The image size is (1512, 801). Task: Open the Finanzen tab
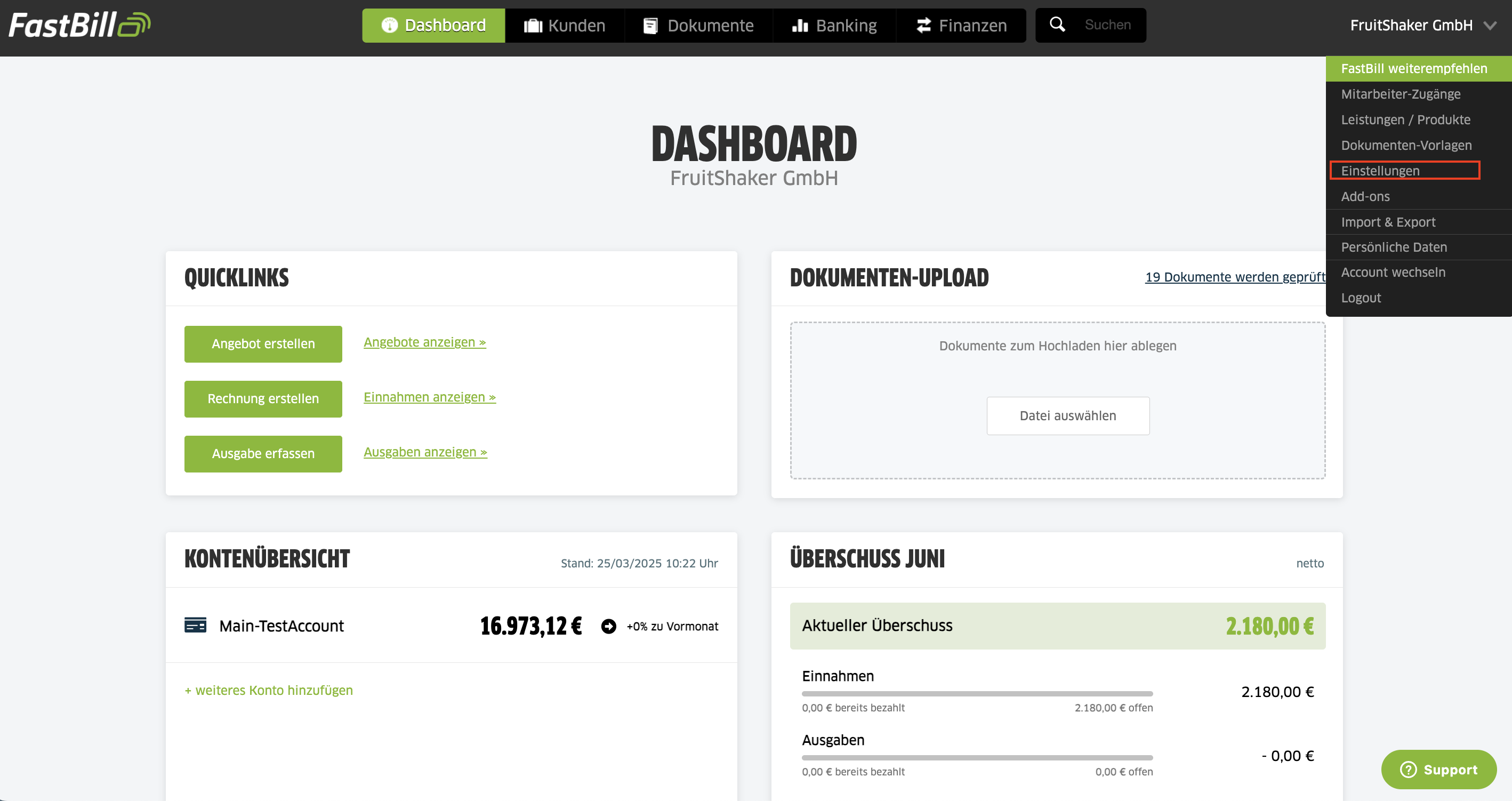[x=961, y=25]
